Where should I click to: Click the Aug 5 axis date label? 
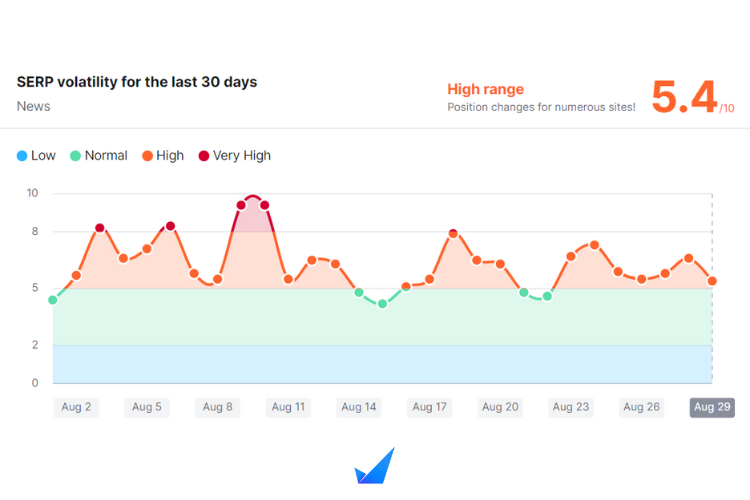point(147,407)
